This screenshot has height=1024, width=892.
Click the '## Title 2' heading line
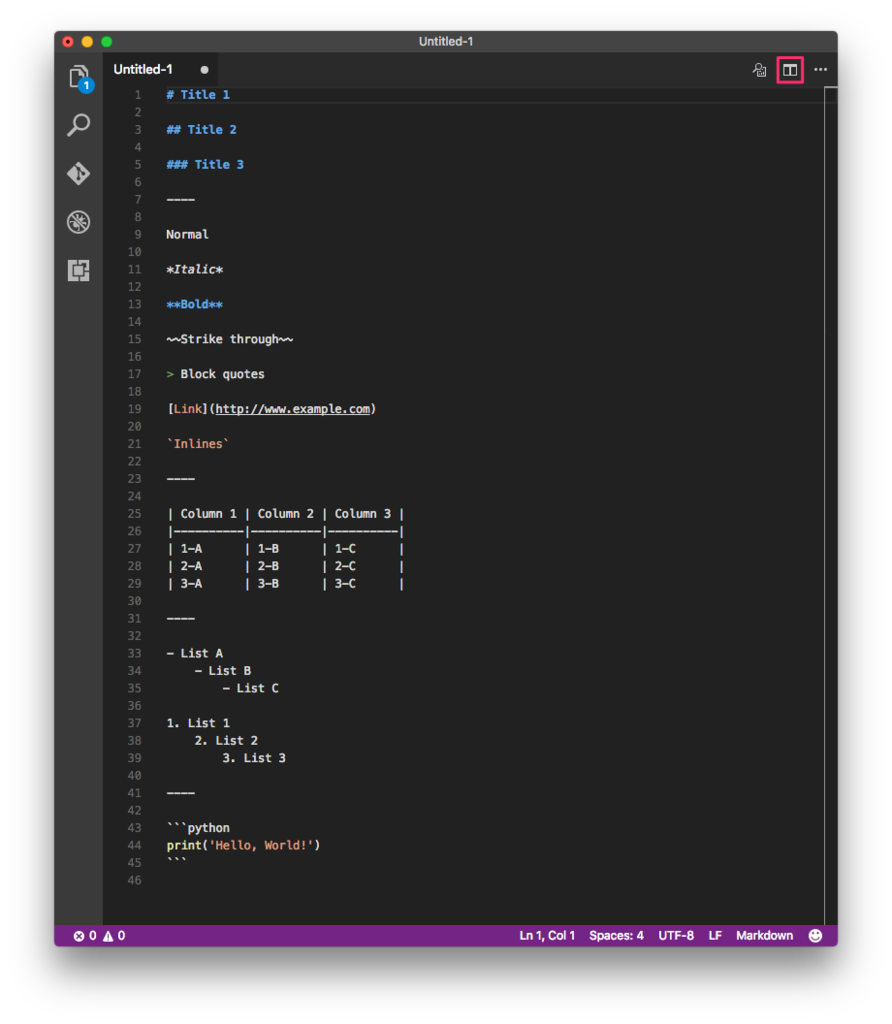coord(202,129)
